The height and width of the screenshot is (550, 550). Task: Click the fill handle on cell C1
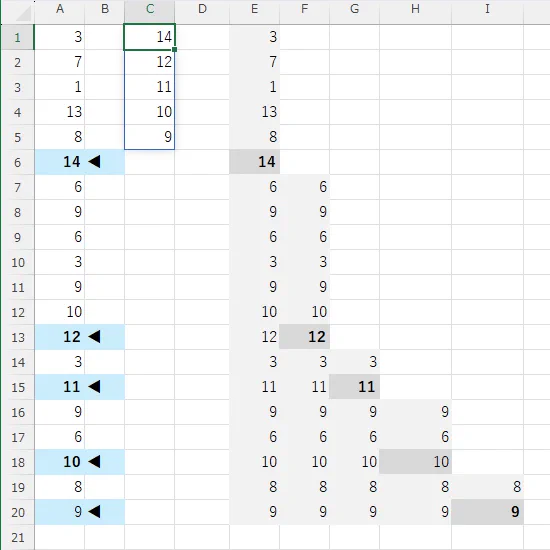pyautogui.click(x=174, y=49)
